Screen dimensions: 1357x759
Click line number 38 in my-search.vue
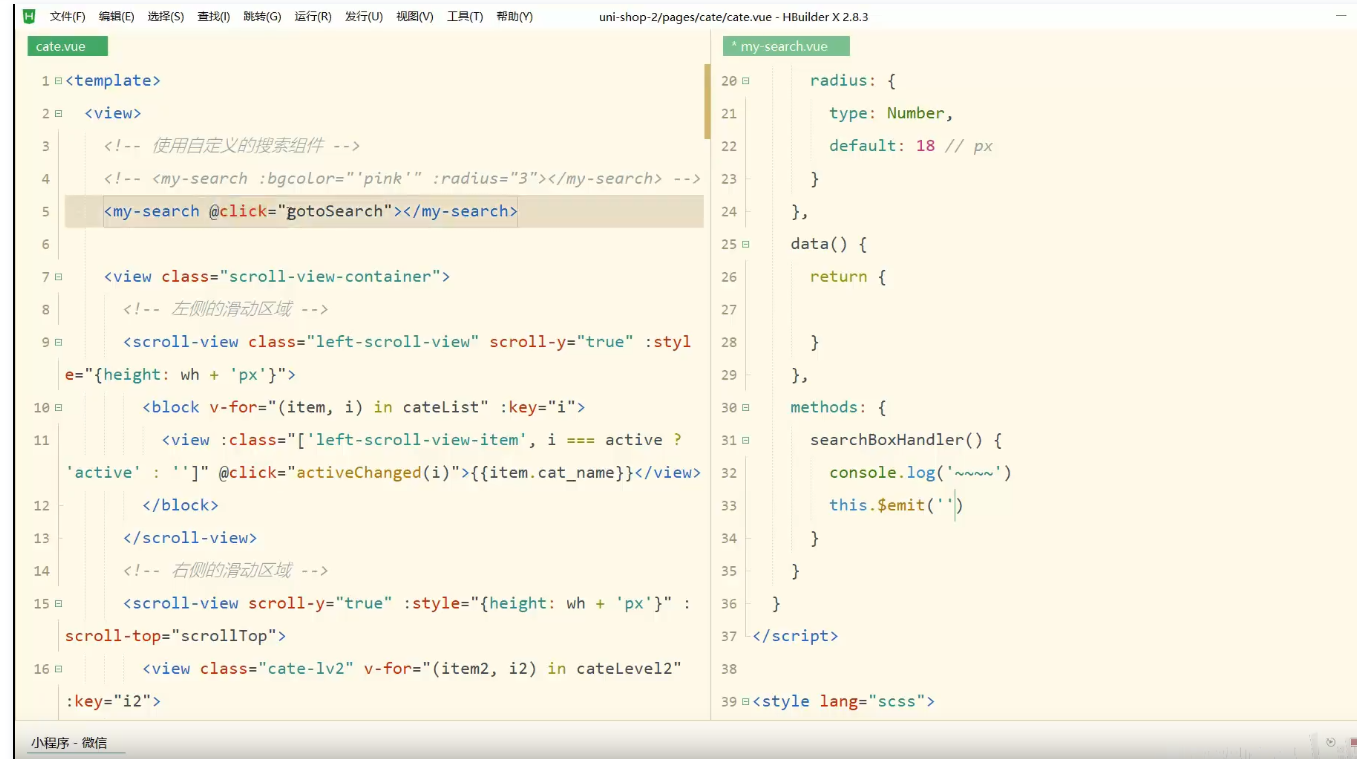coord(728,669)
